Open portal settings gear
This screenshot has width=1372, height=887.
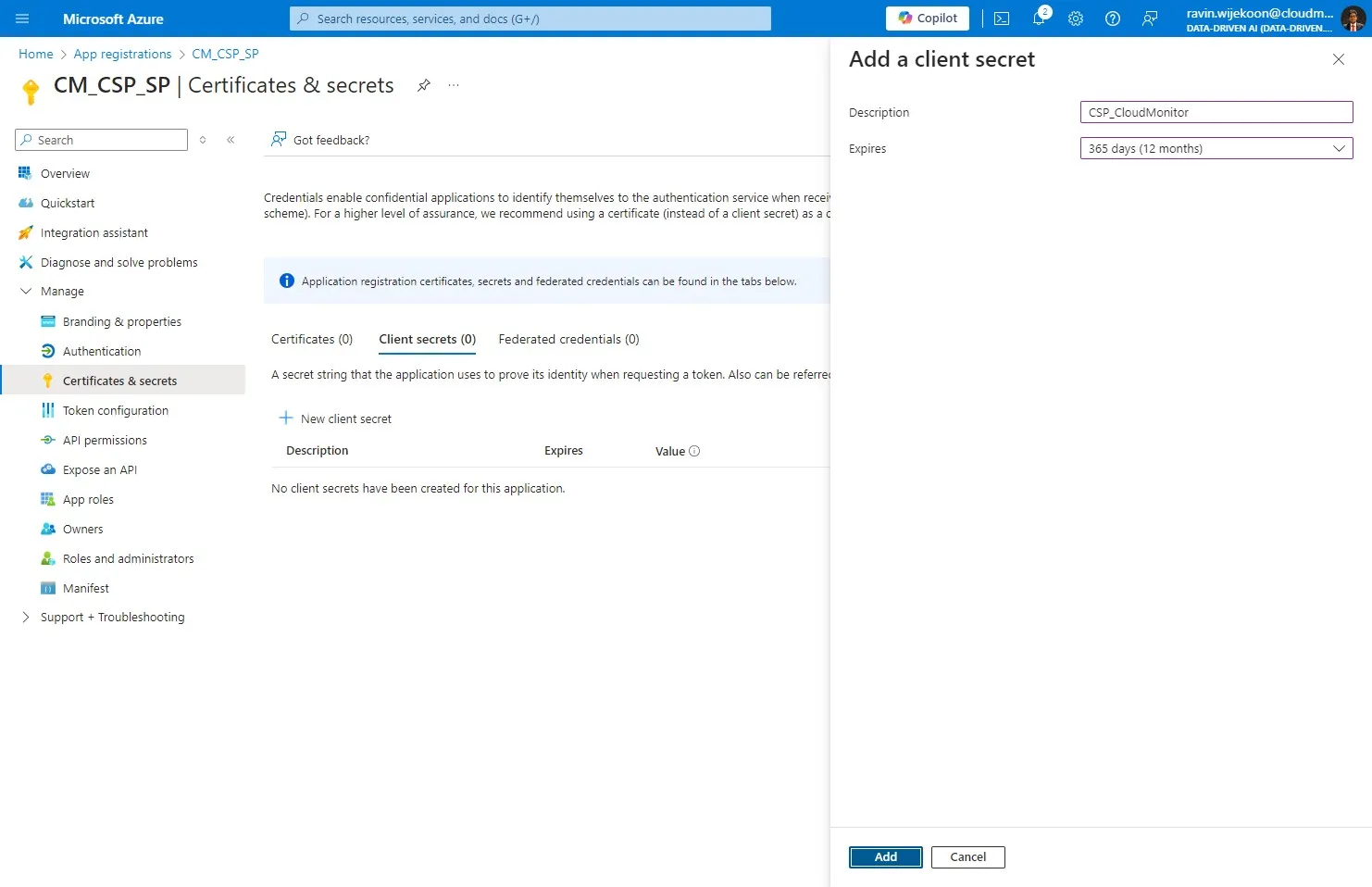click(1076, 19)
